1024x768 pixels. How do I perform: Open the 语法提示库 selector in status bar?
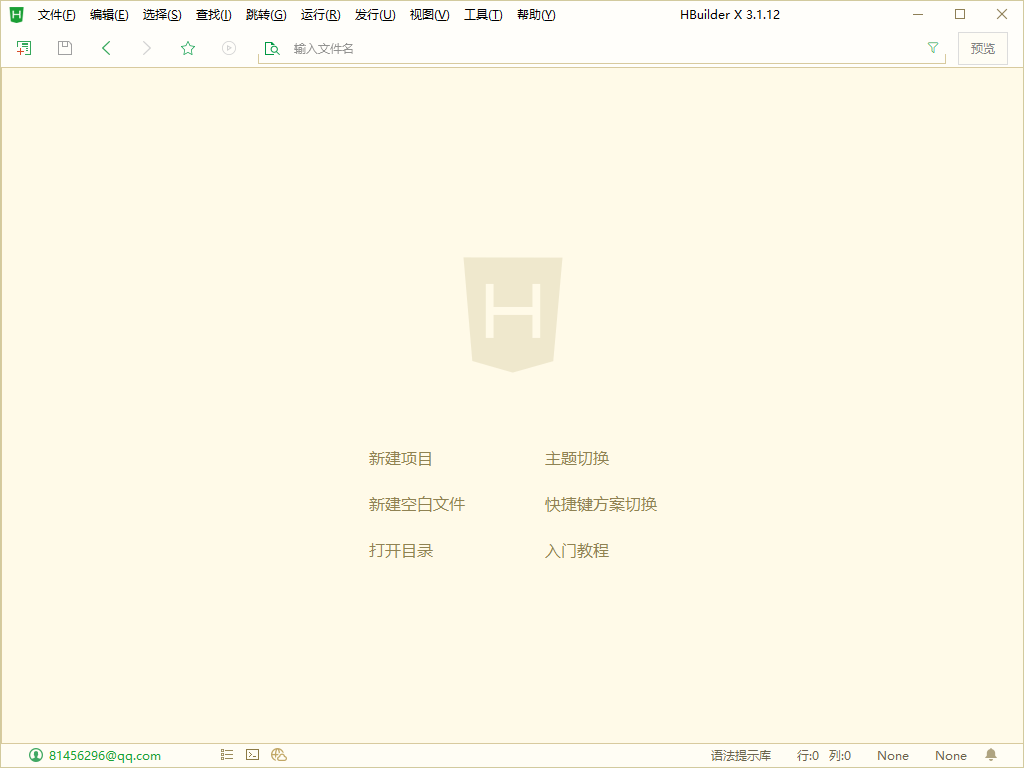(x=741, y=756)
